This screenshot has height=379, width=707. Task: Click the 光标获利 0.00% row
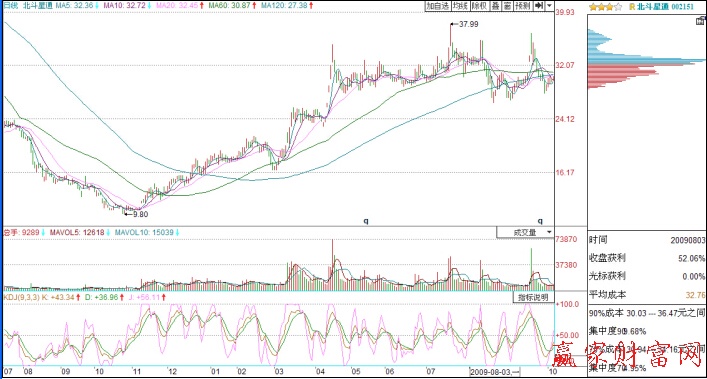[647, 276]
